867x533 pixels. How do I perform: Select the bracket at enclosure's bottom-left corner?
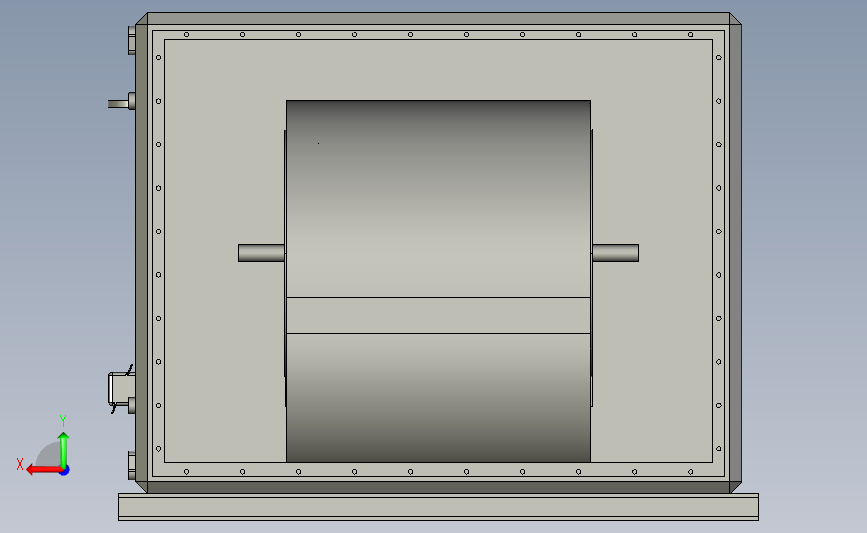point(132,466)
